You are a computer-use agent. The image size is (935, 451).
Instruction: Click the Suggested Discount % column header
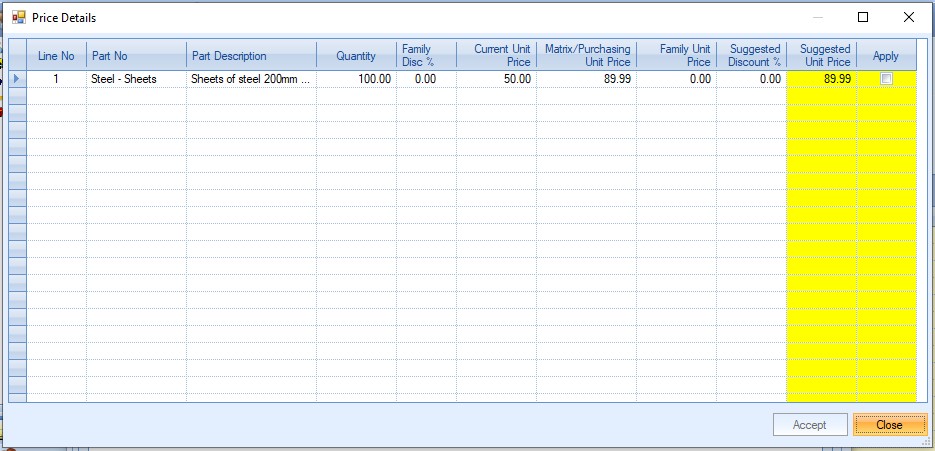751,56
